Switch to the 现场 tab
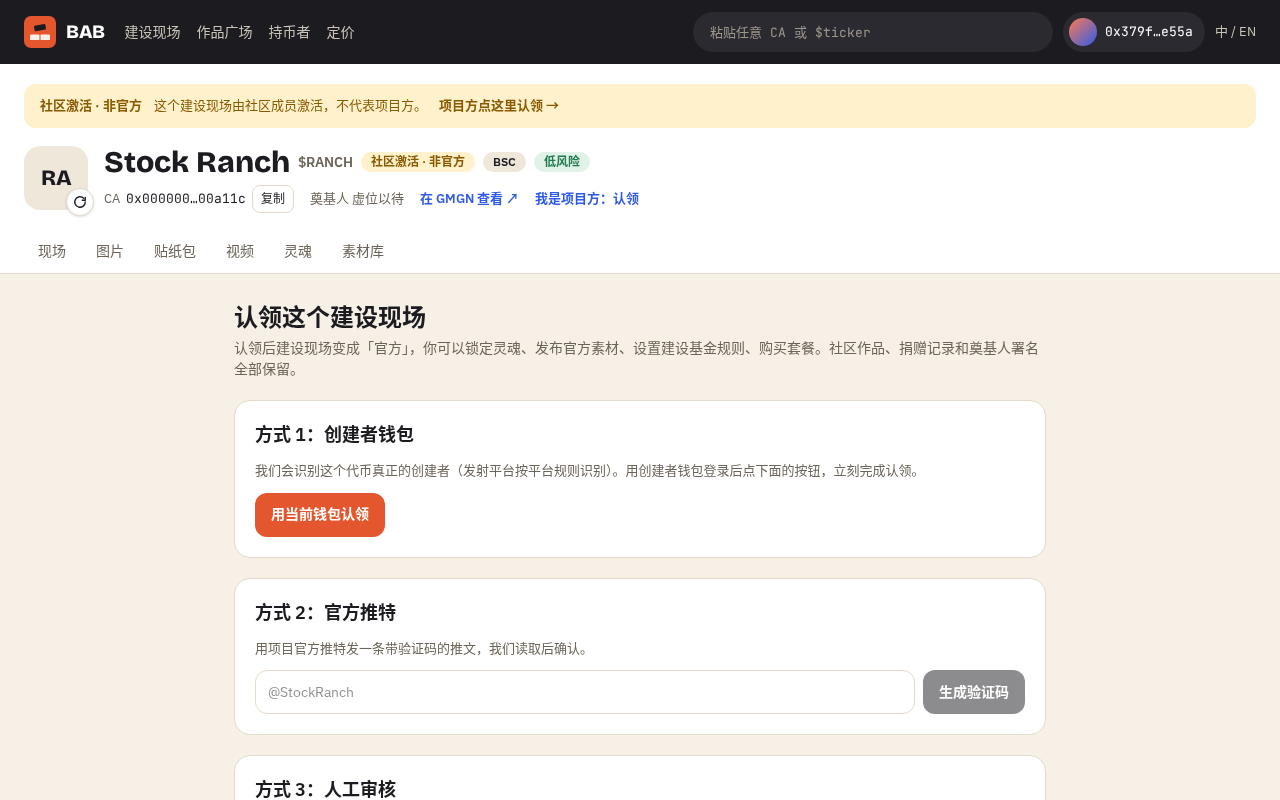1280x800 pixels. point(52,252)
